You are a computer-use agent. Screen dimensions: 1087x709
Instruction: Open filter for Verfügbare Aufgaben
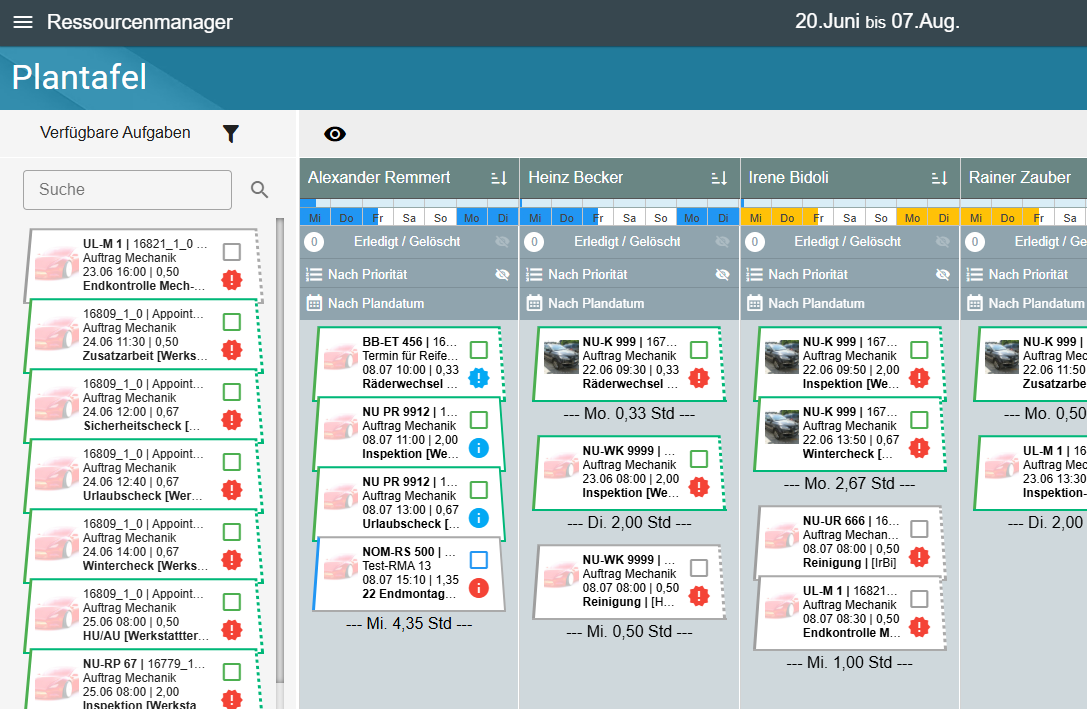click(x=231, y=133)
